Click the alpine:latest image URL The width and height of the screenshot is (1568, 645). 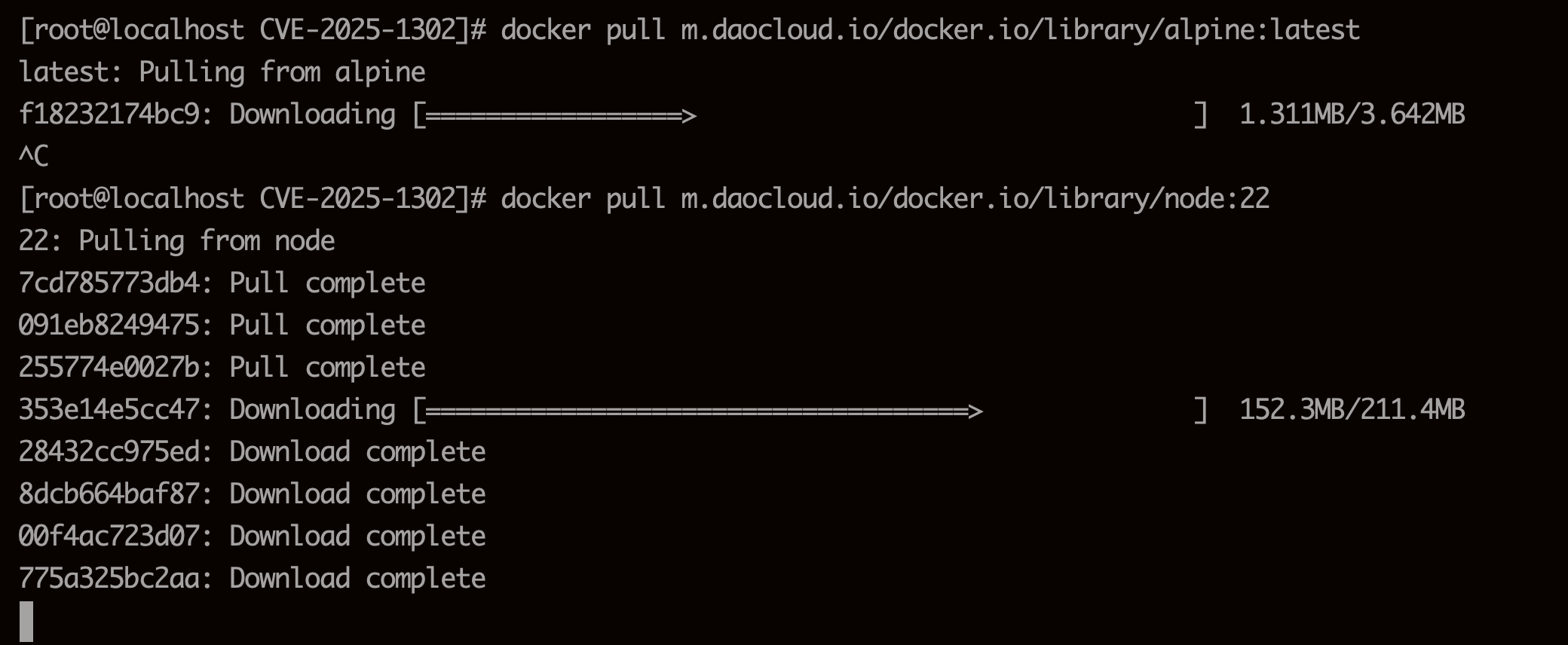click(1020, 30)
